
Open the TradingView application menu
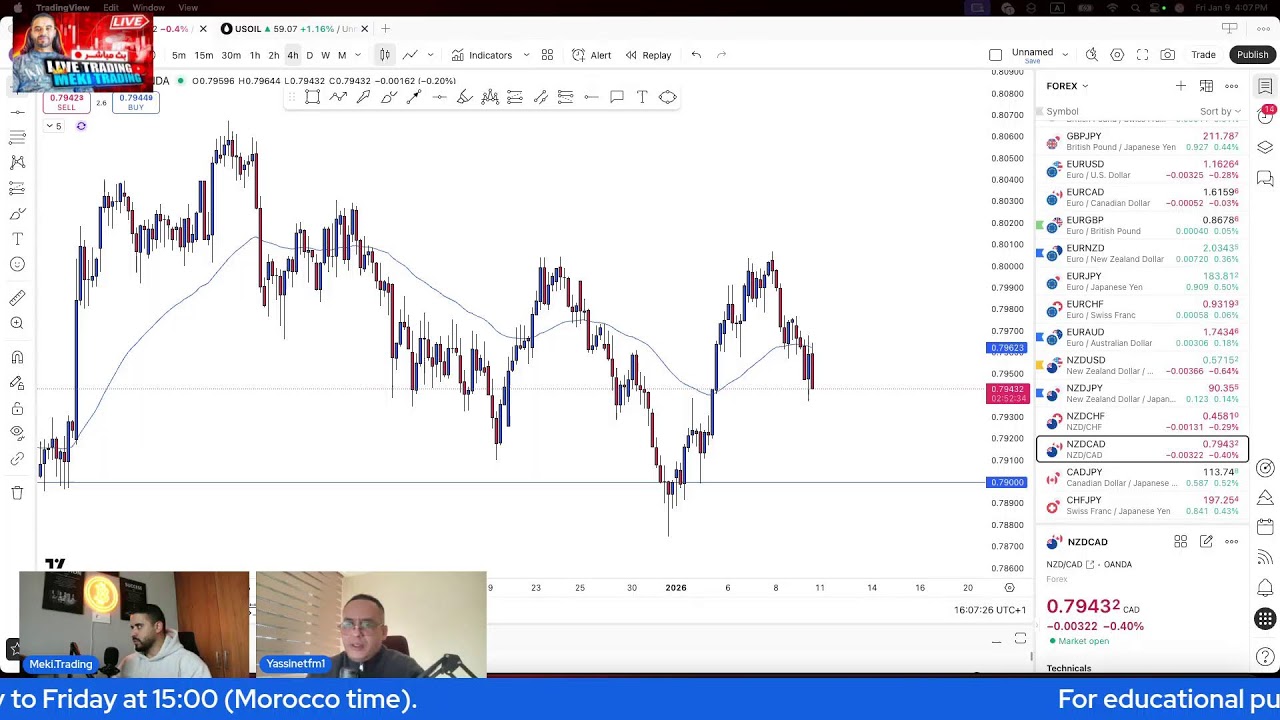click(x=62, y=7)
